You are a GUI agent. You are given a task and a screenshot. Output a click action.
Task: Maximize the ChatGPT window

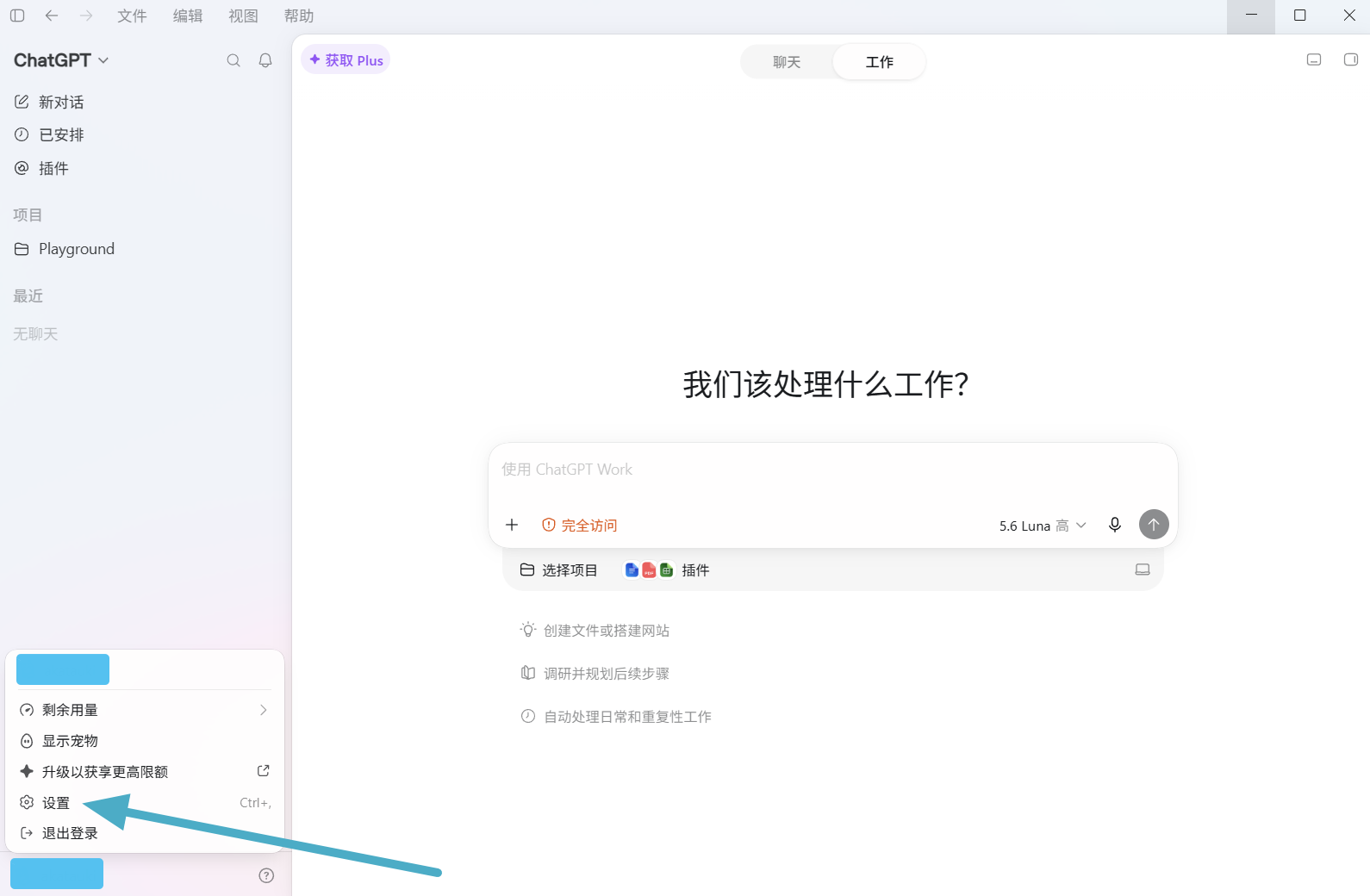pyautogui.click(x=1300, y=16)
